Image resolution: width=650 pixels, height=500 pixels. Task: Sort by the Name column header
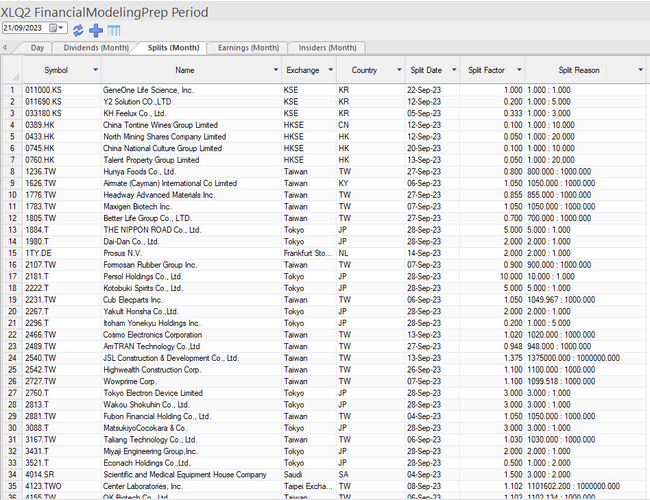point(185,70)
